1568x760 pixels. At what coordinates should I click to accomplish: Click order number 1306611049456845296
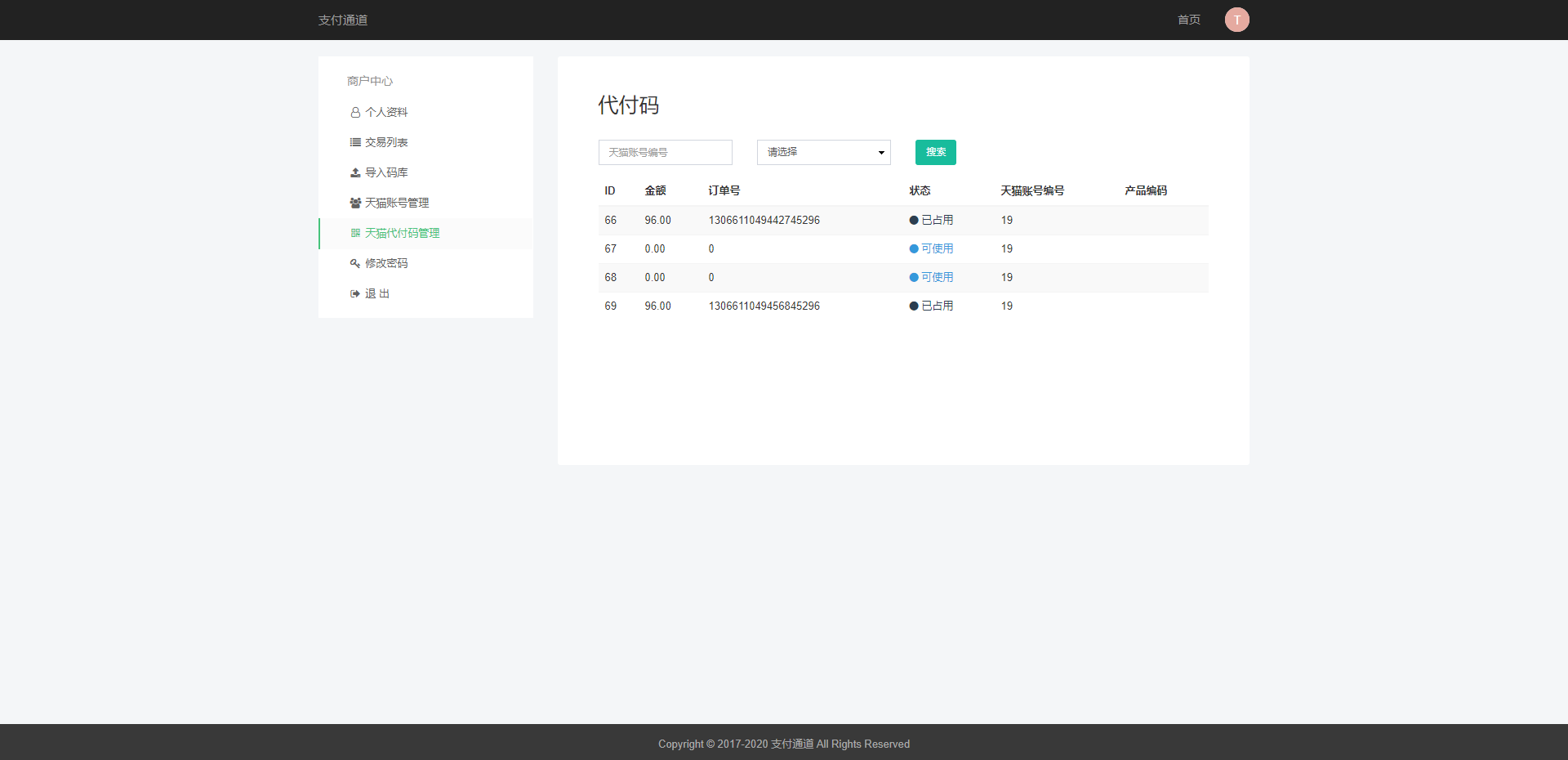click(764, 306)
